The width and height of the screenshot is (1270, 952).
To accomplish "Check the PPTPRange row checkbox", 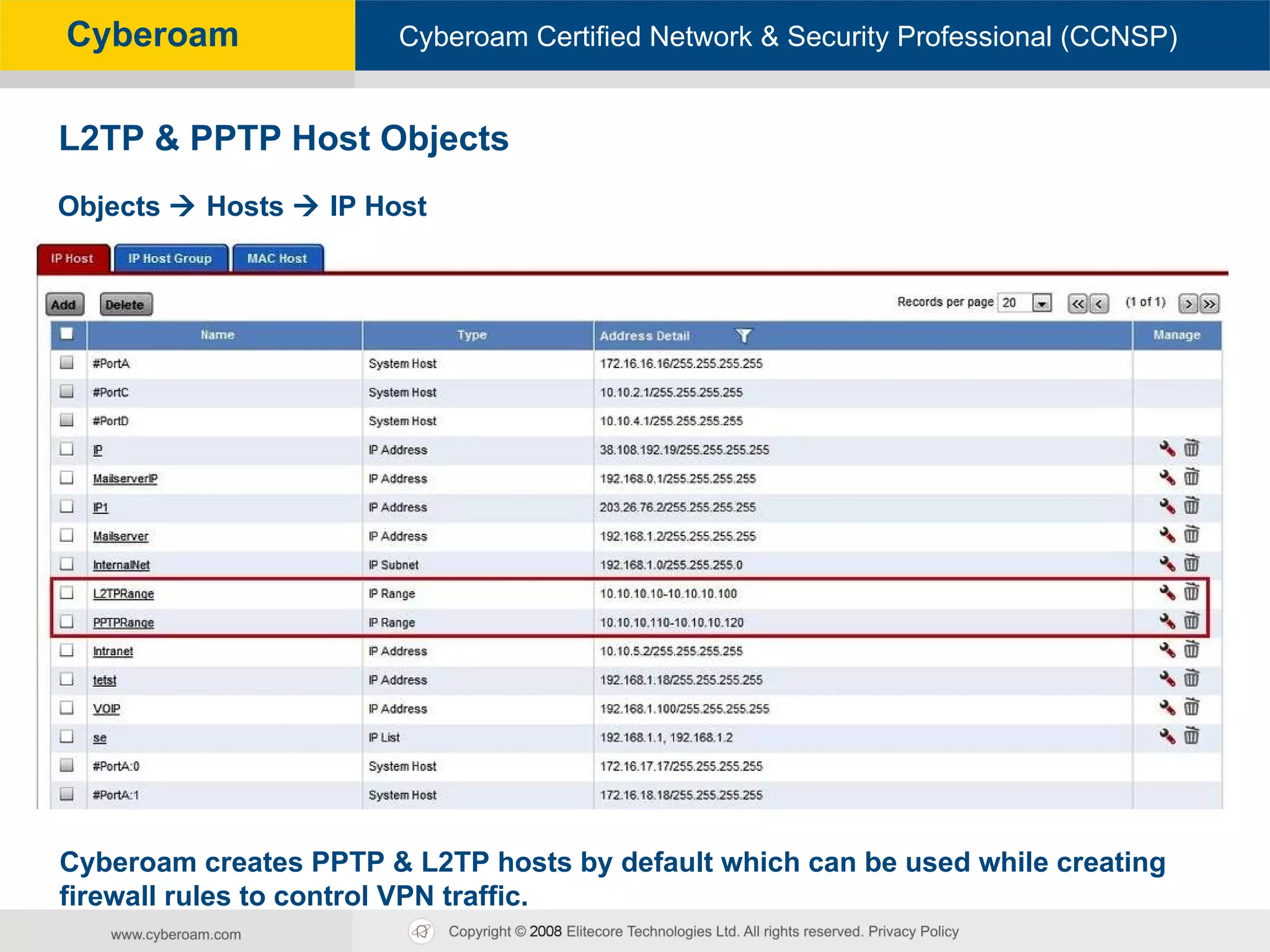I will [67, 621].
